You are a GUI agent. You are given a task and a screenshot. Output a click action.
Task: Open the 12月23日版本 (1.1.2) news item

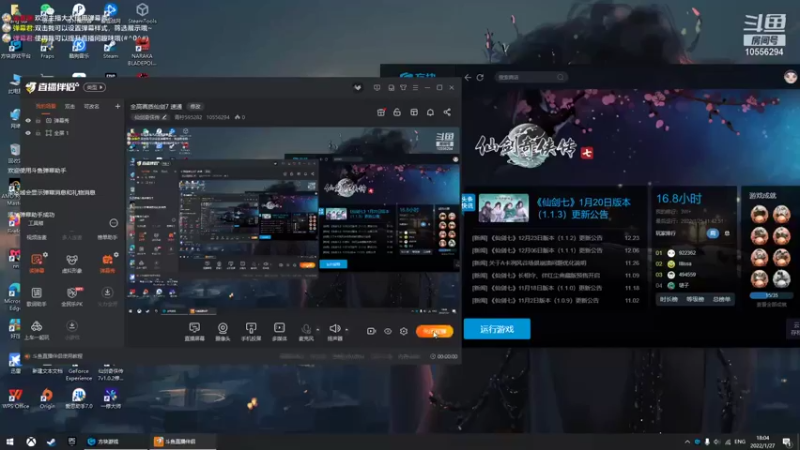(537, 238)
